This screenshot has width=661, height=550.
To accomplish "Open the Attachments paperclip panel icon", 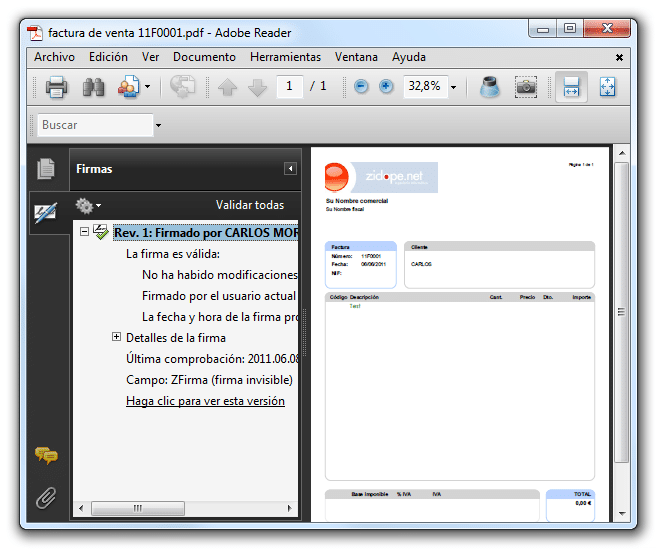I will (46, 498).
